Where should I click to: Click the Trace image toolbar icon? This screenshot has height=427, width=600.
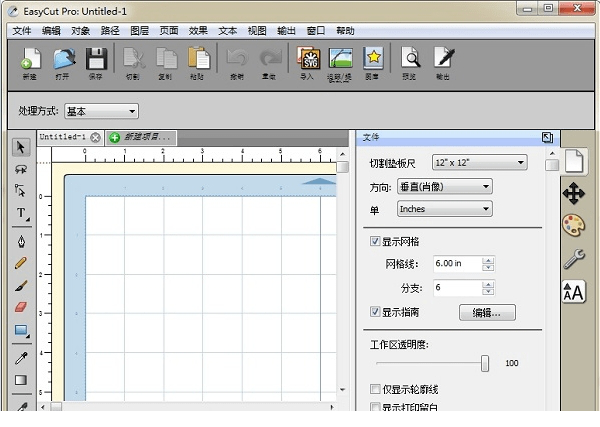coord(340,59)
